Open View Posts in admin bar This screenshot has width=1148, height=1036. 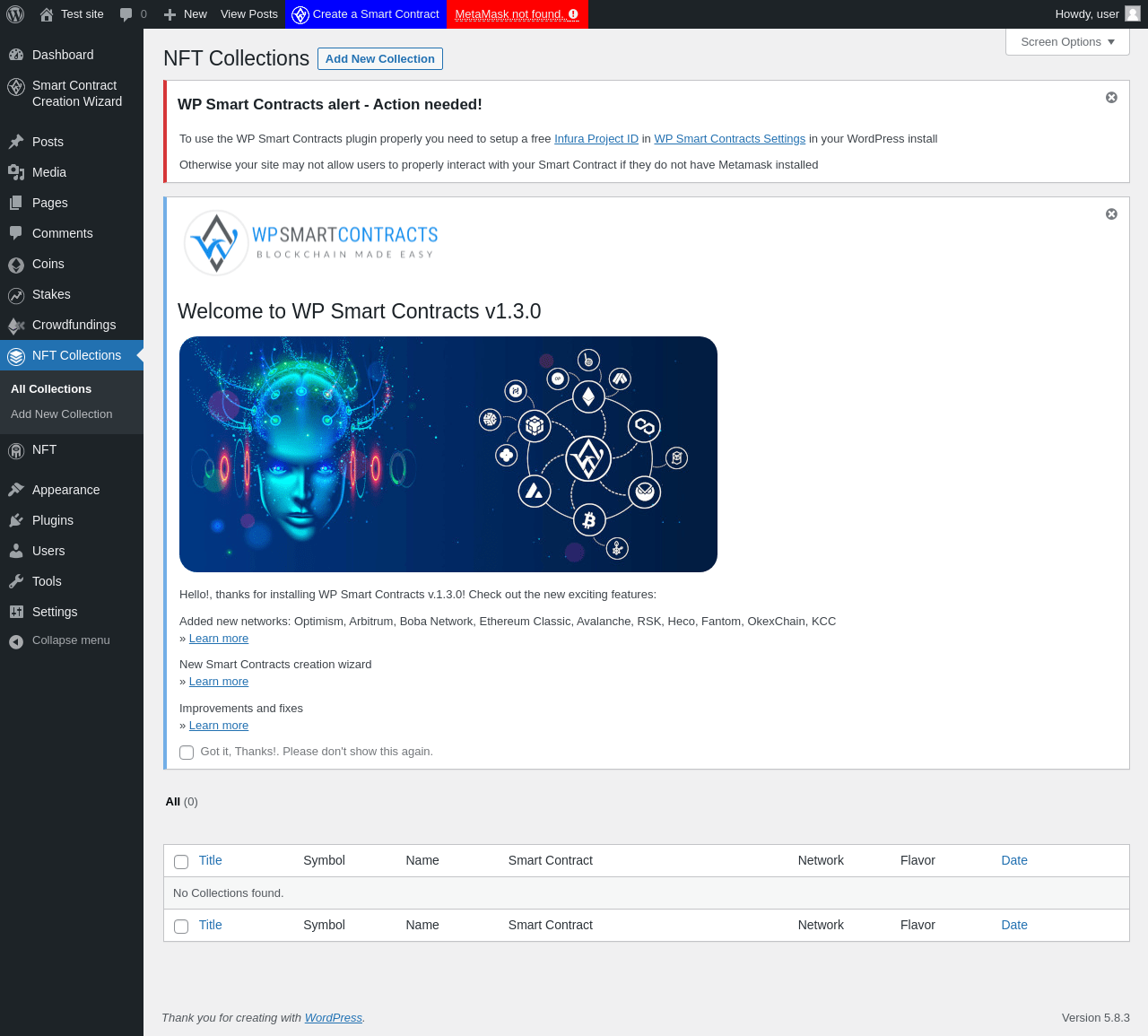pos(249,14)
